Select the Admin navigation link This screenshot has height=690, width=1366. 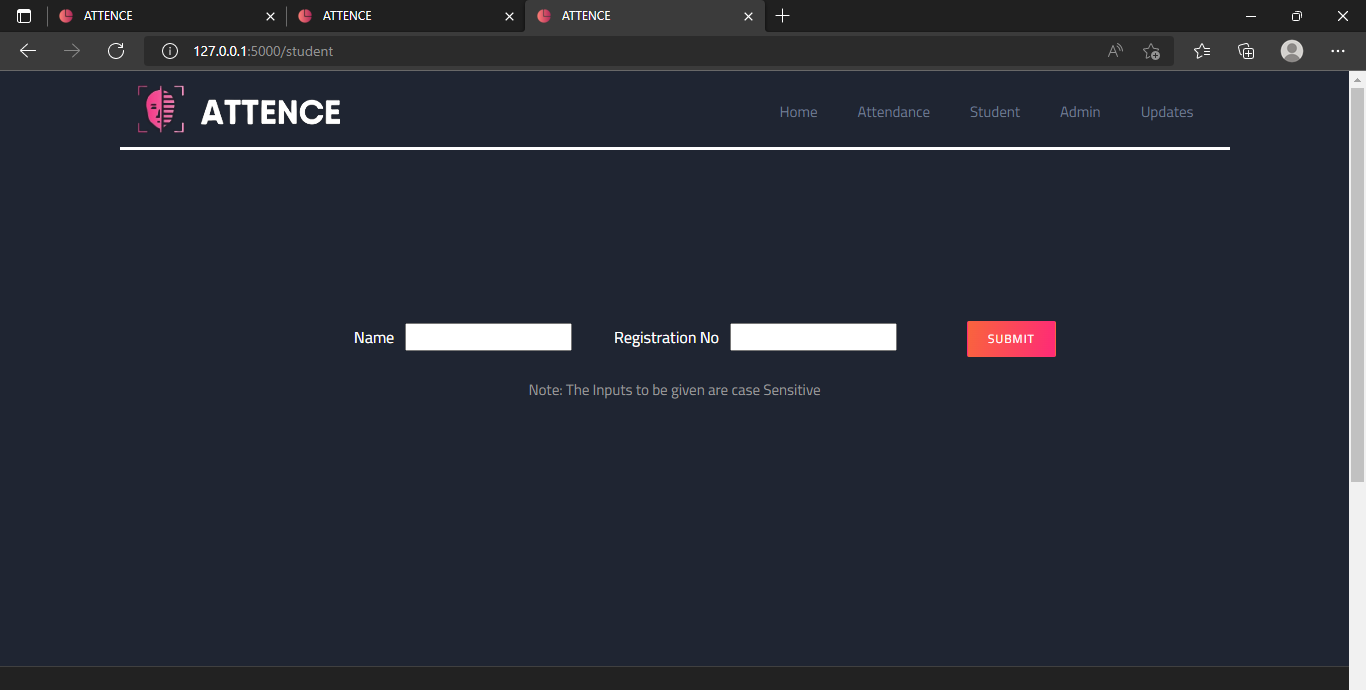(x=1079, y=112)
